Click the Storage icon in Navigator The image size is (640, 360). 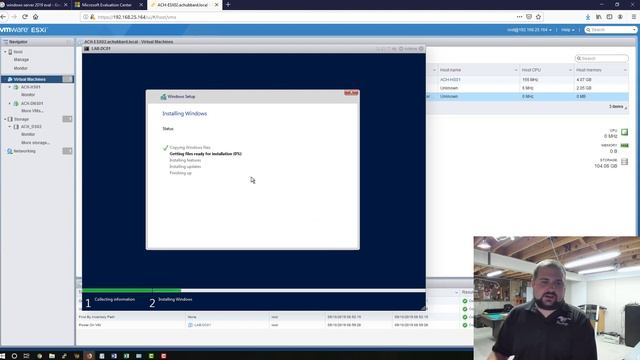(x=10, y=119)
